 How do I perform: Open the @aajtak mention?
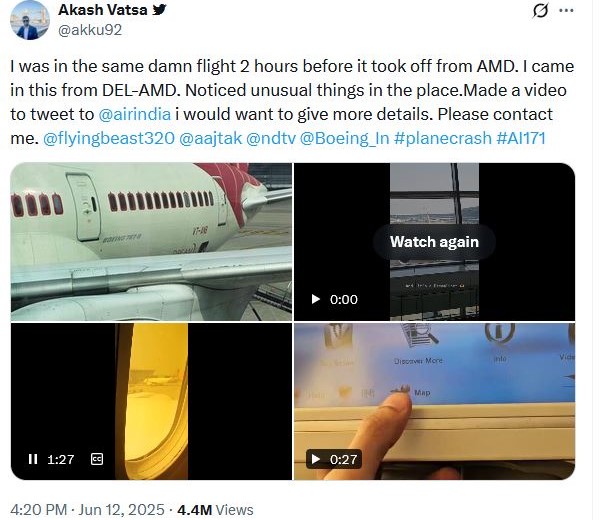(x=210, y=138)
